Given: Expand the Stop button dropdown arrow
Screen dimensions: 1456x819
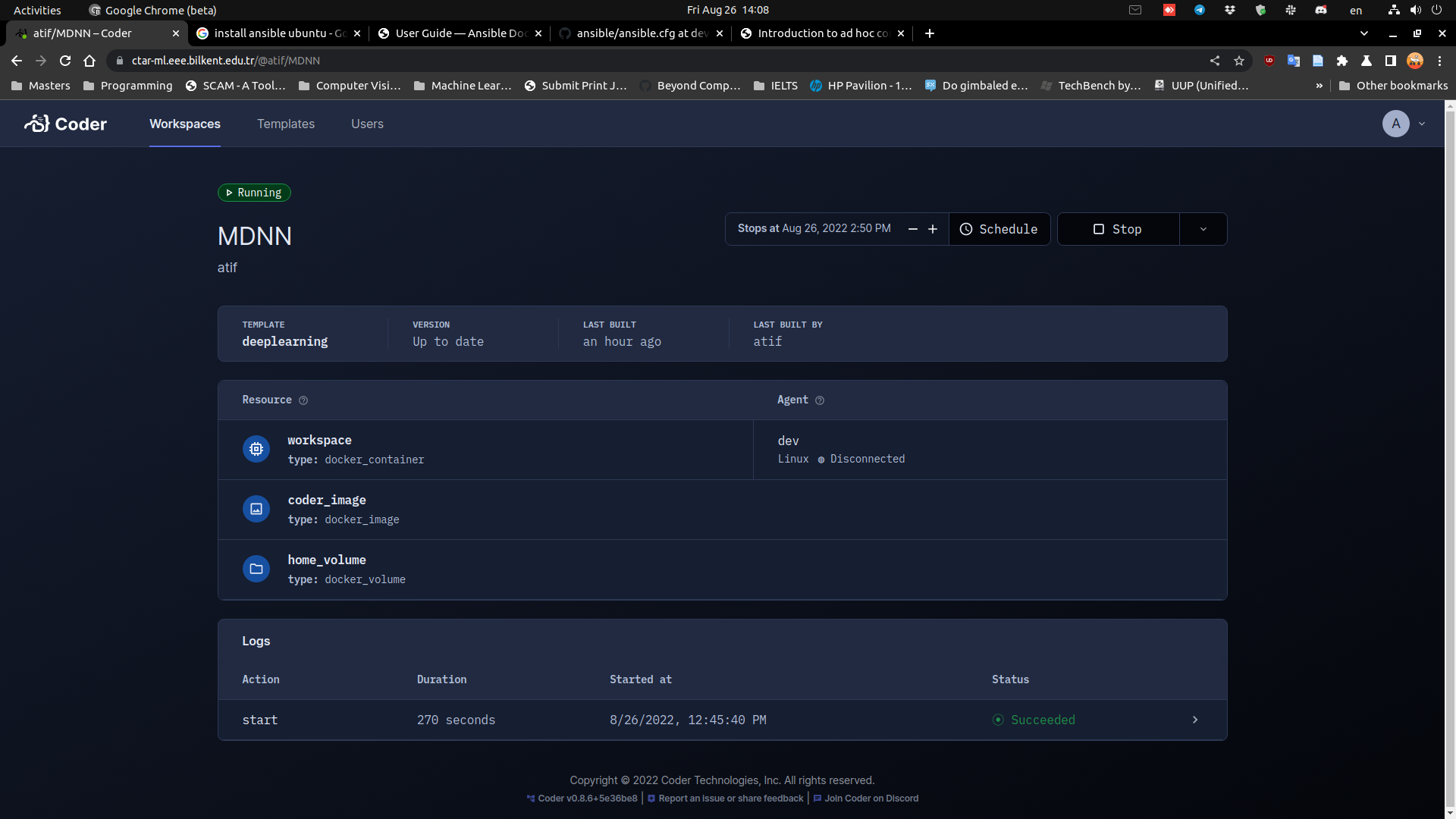Looking at the screenshot, I should tap(1203, 229).
